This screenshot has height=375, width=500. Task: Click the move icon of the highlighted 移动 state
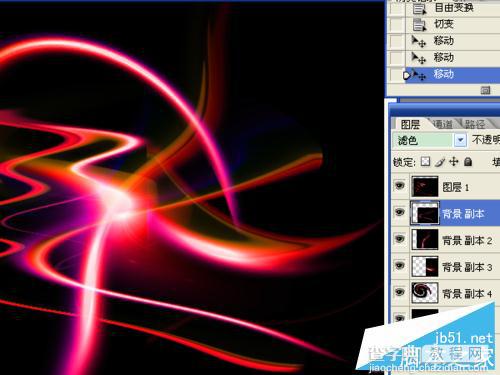coord(419,75)
